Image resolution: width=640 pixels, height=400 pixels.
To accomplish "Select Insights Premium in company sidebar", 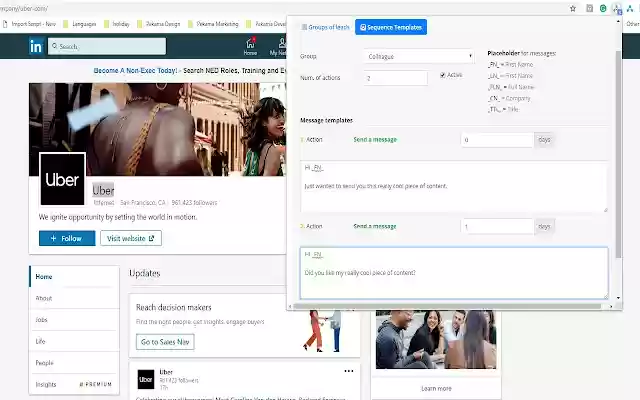I will pyautogui.click(x=74, y=384).
